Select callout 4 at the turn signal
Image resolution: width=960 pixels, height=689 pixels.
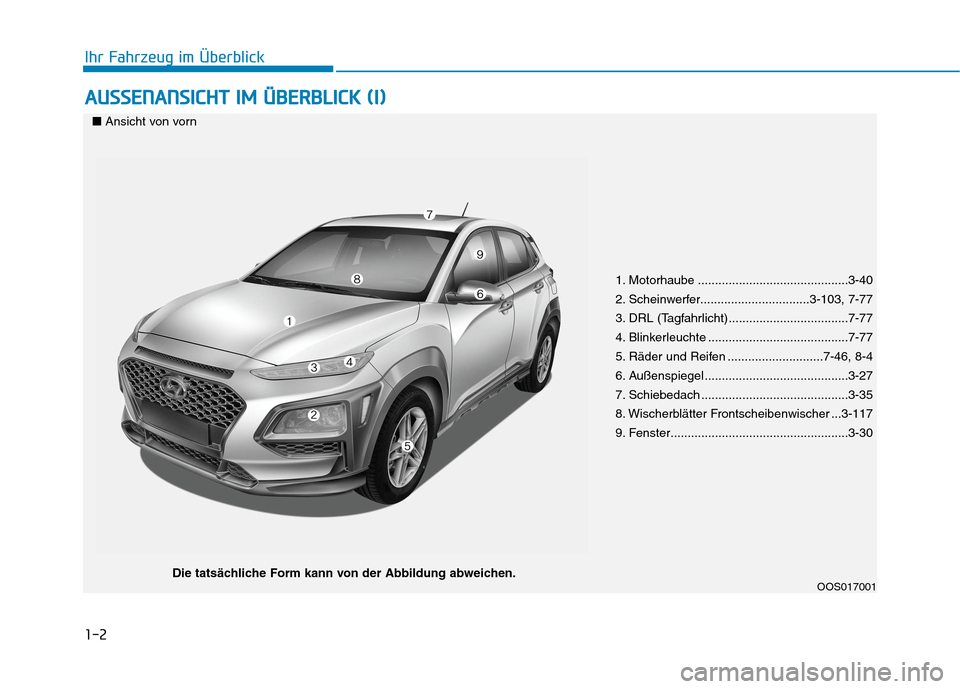[350, 361]
